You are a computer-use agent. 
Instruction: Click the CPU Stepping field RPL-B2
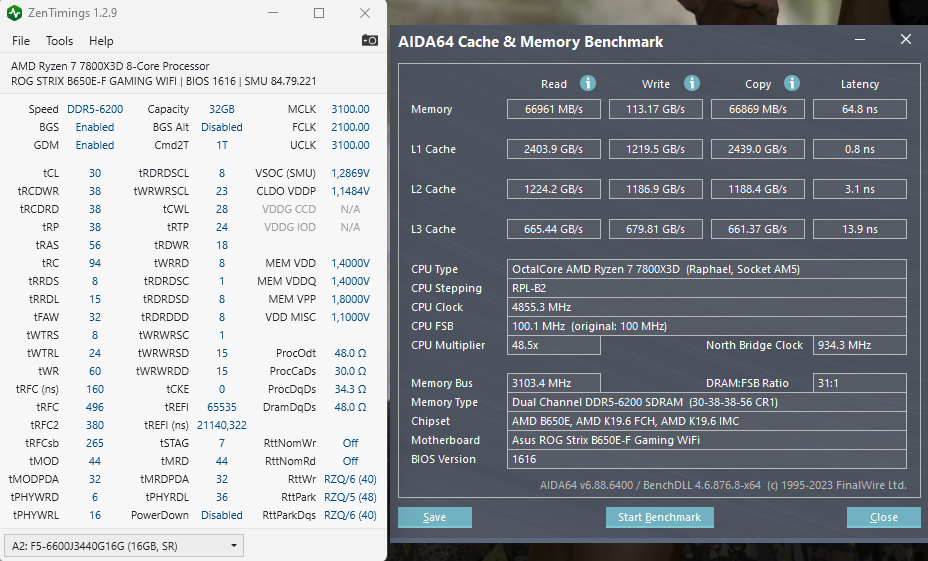[x=707, y=288]
